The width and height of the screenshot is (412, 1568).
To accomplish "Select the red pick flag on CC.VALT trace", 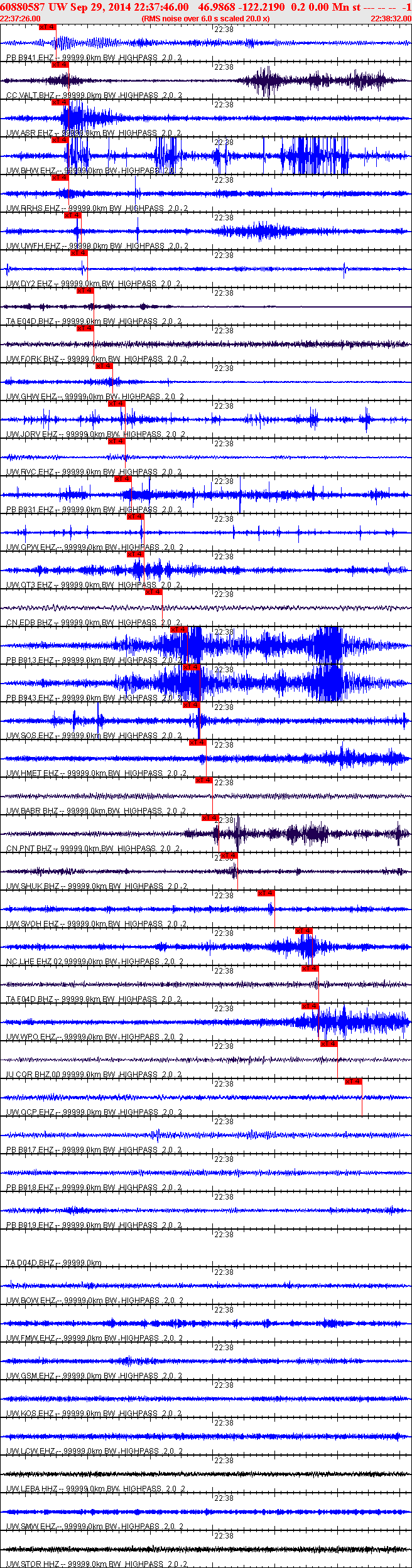I will (60, 65).
